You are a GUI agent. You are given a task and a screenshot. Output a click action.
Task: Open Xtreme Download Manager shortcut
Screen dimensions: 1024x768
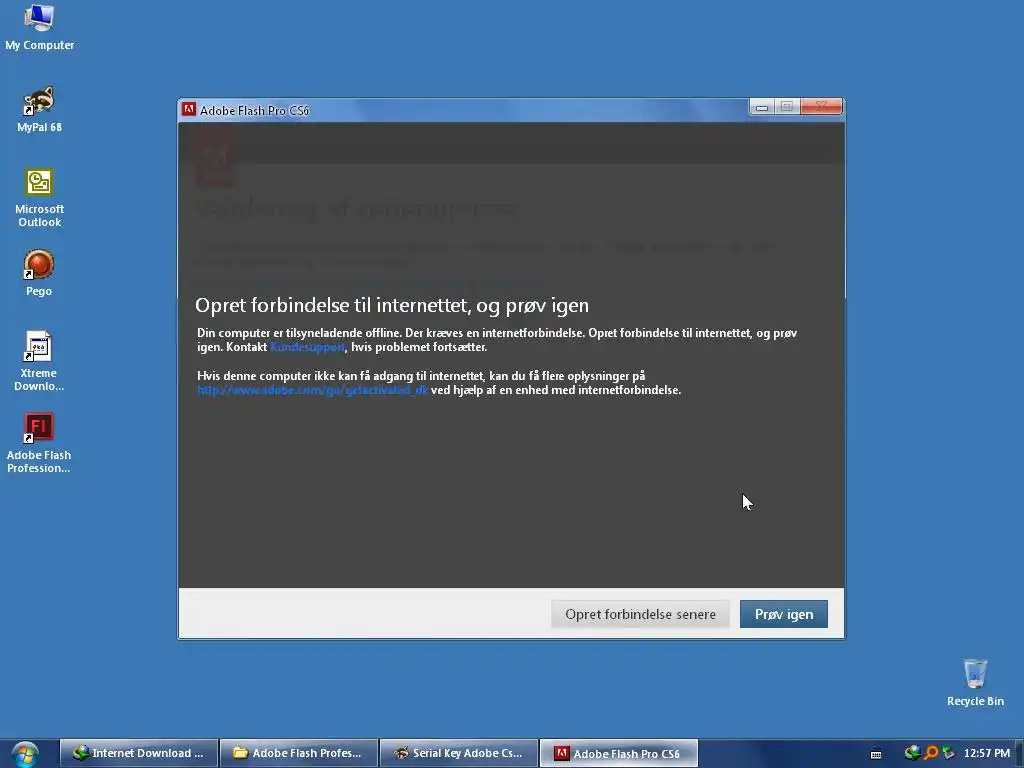[39, 361]
